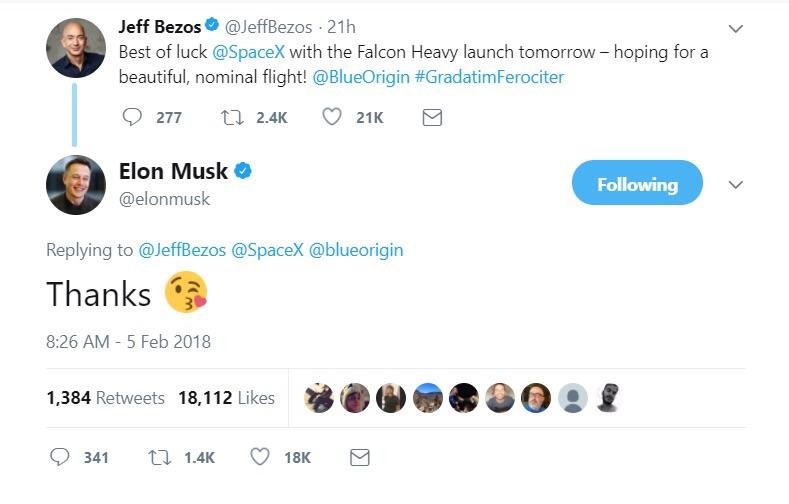789x504 pixels.
Task: Retweet Elon Musk's Thanks tweet
Action: [x=159, y=457]
